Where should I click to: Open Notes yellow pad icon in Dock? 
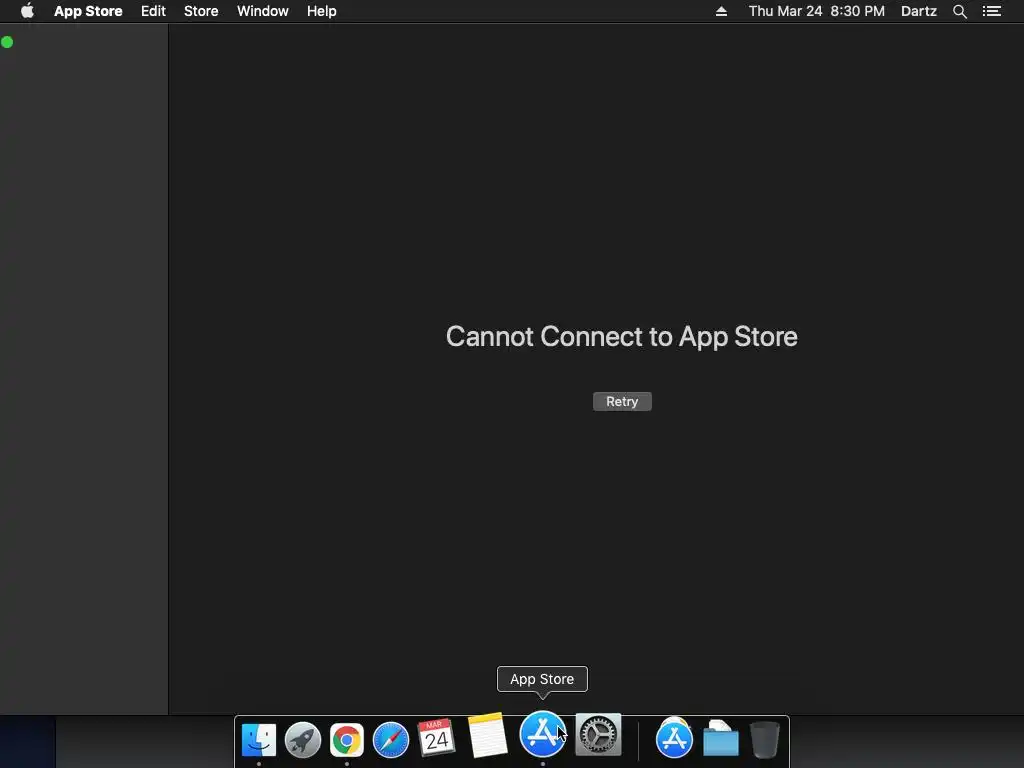[487, 735]
